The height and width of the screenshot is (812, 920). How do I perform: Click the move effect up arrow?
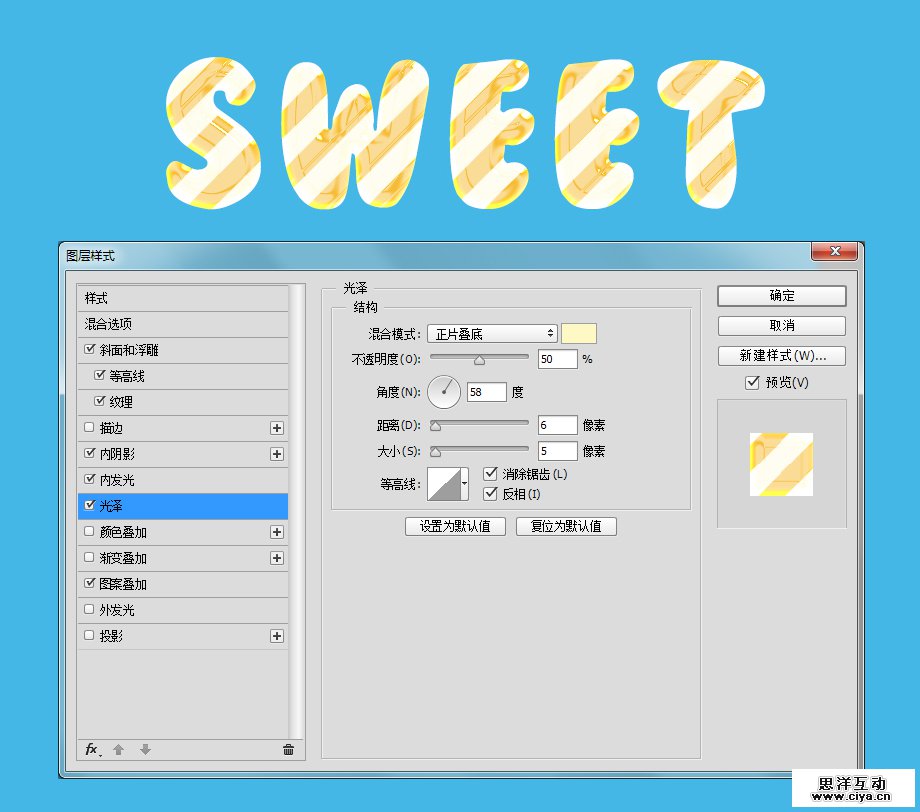118,749
